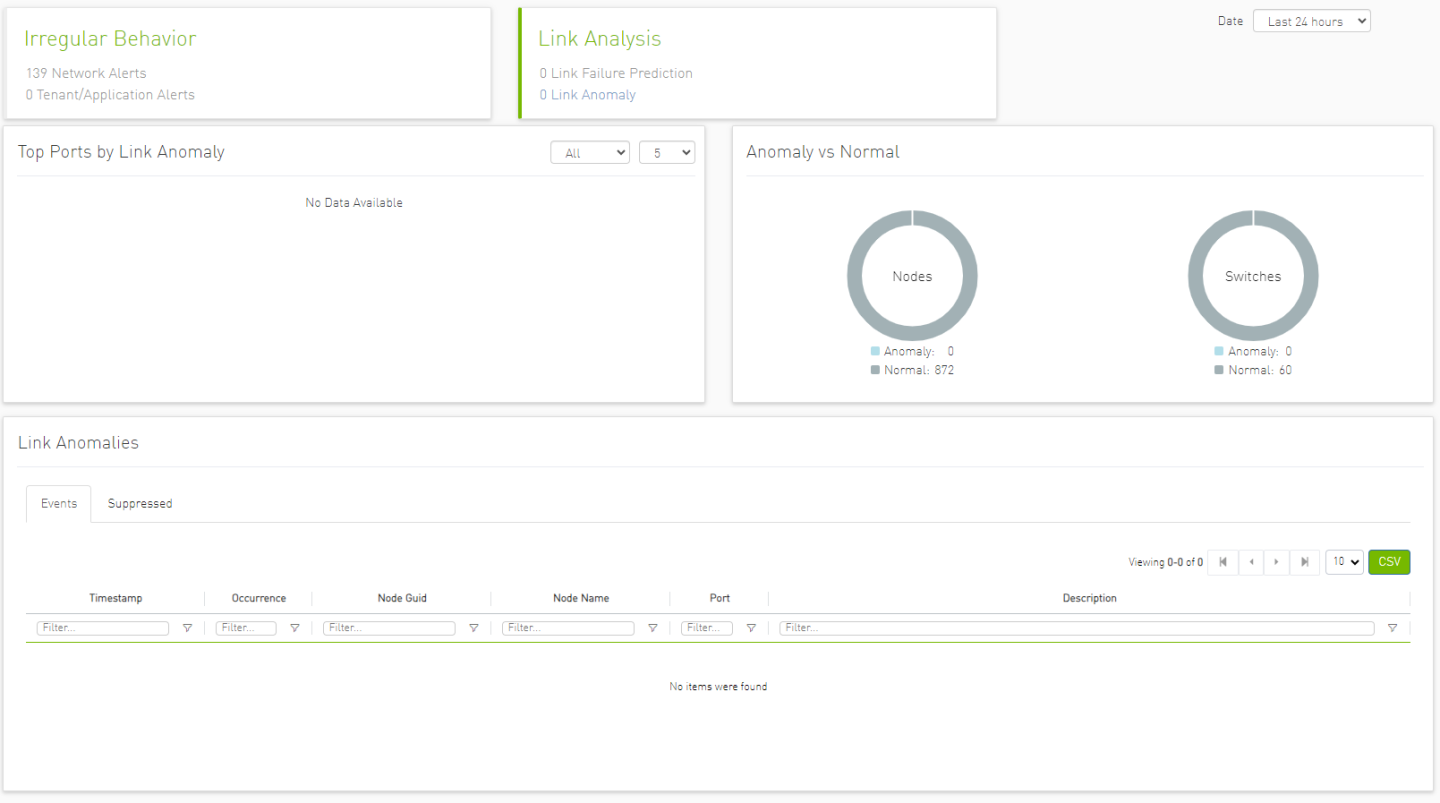Go to first page of events
The width and height of the screenshot is (1440, 803).
tap(1222, 562)
